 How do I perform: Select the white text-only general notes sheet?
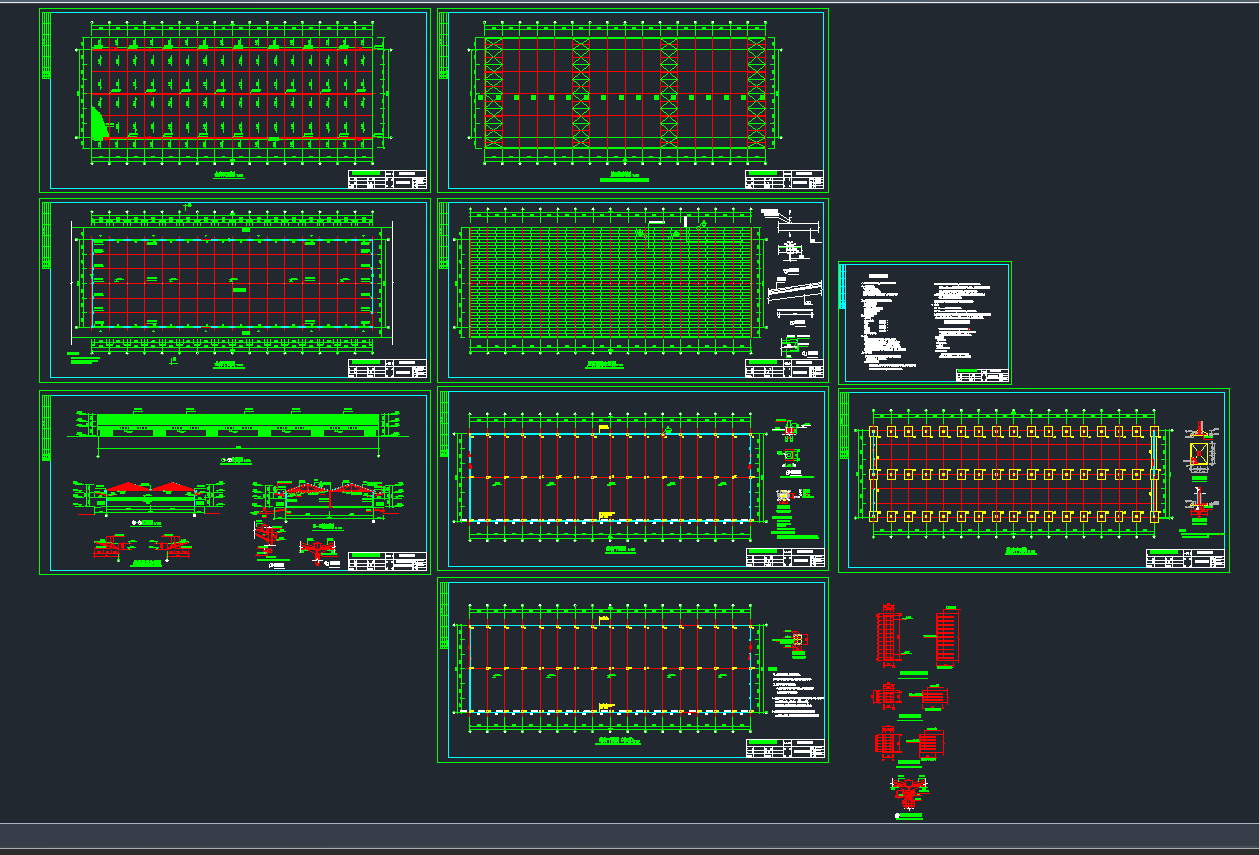click(x=925, y=323)
